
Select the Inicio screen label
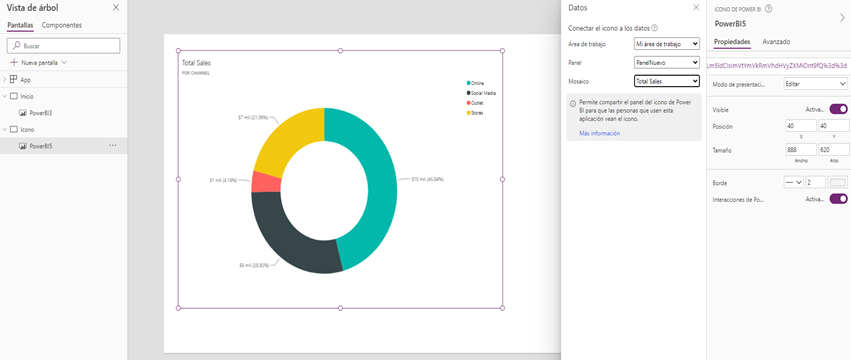(x=27, y=96)
